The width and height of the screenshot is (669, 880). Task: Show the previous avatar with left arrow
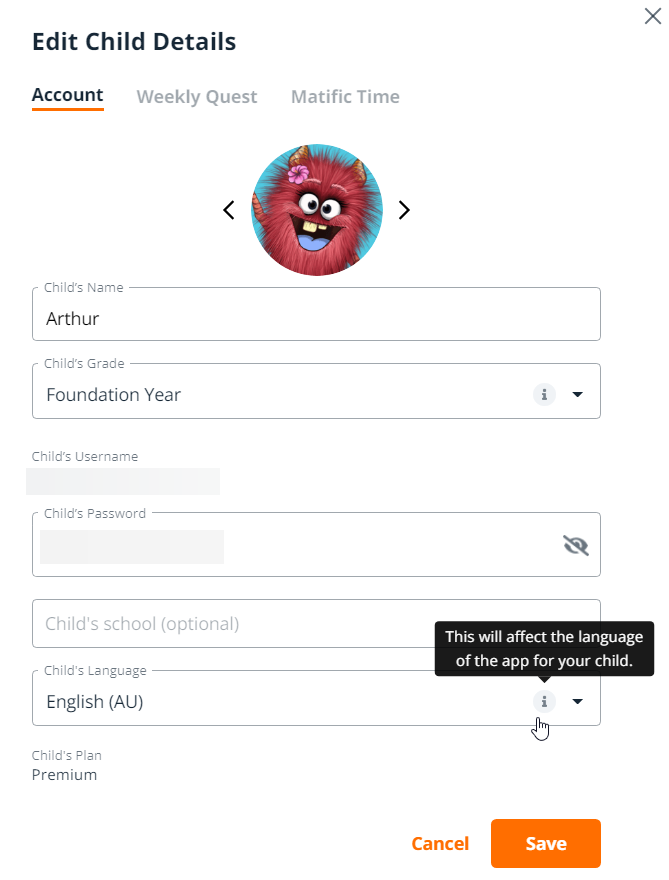click(229, 210)
